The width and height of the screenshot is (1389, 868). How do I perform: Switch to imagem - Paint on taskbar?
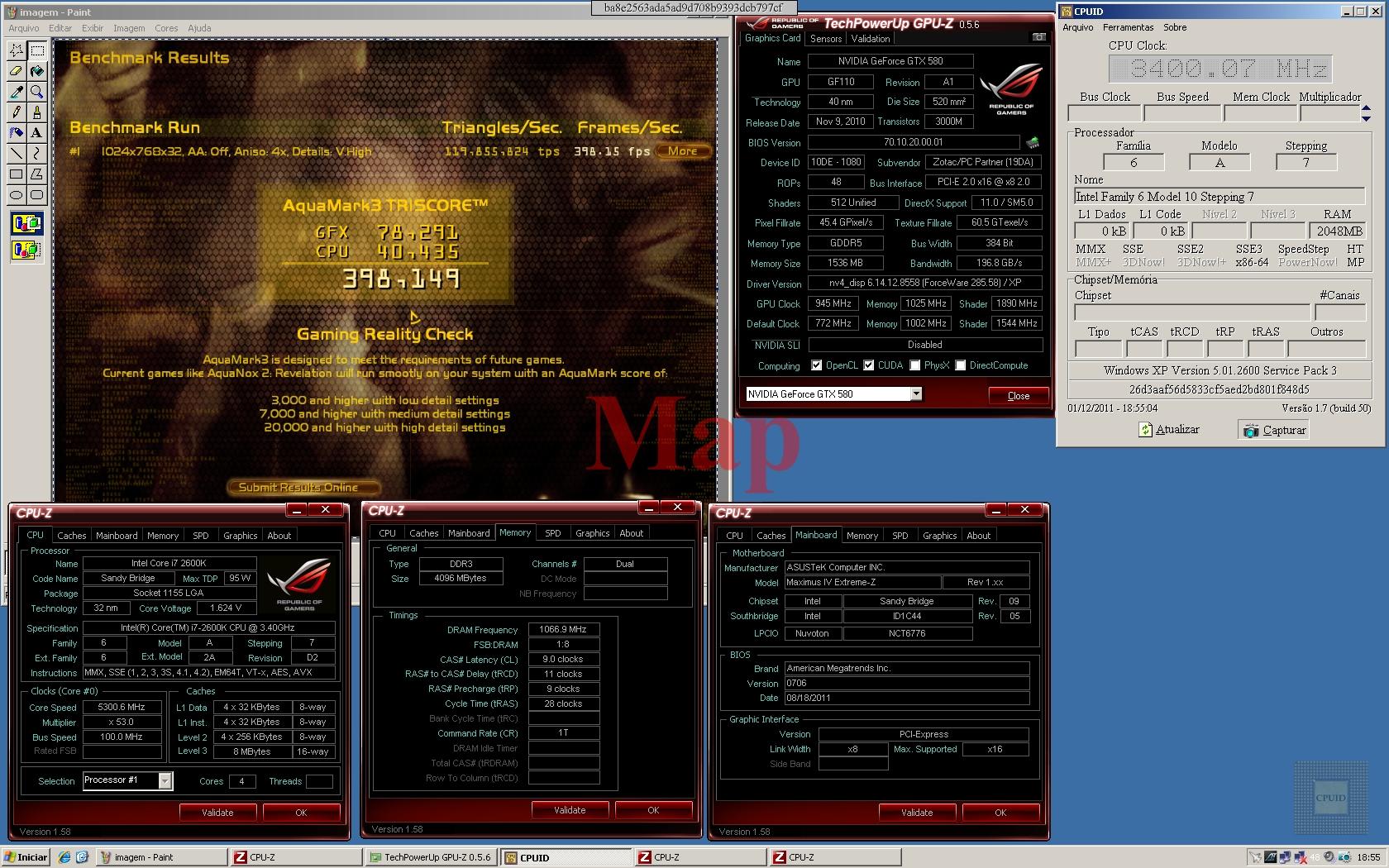pos(161,857)
